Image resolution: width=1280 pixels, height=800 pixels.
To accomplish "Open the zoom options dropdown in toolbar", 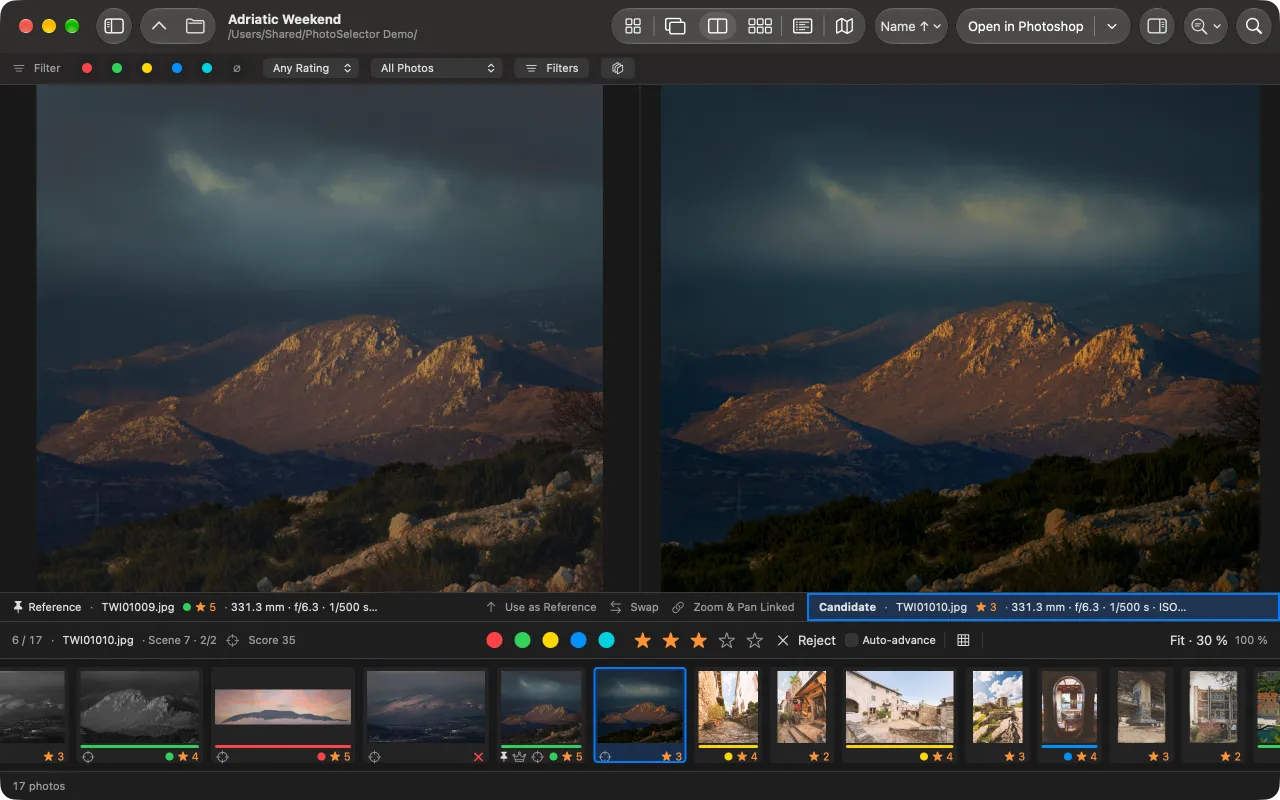I will coord(1206,26).
